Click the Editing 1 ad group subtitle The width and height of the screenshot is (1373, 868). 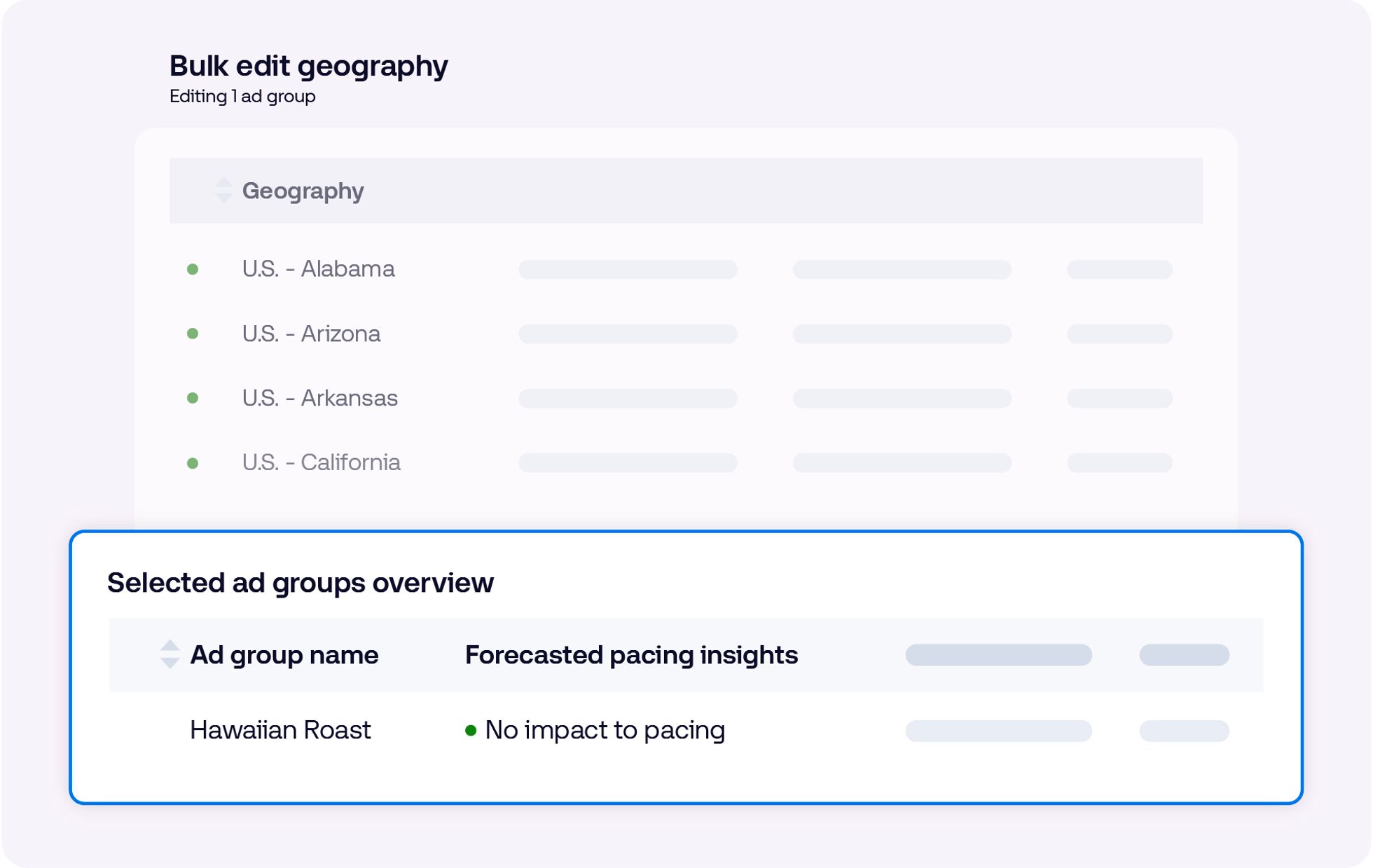(x=242, y=96)
